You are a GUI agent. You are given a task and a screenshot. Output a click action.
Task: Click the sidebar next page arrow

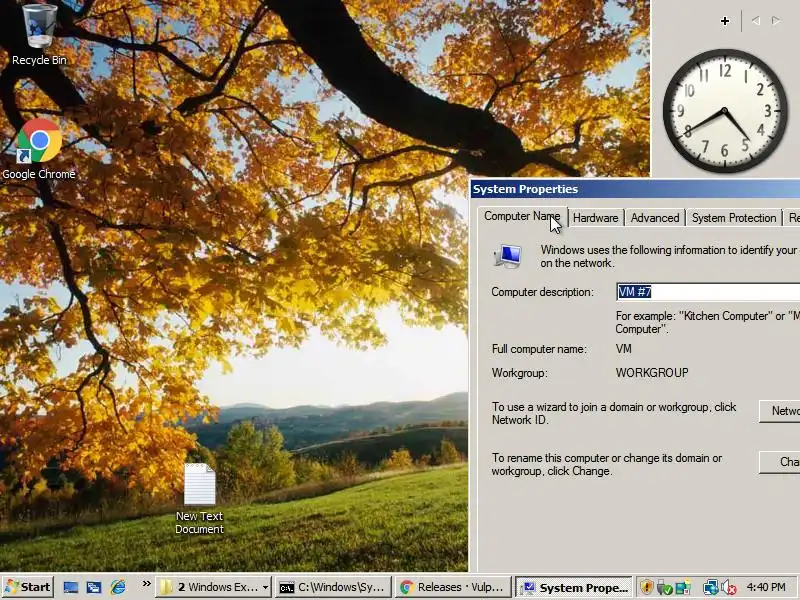click(x=777, y=21)
